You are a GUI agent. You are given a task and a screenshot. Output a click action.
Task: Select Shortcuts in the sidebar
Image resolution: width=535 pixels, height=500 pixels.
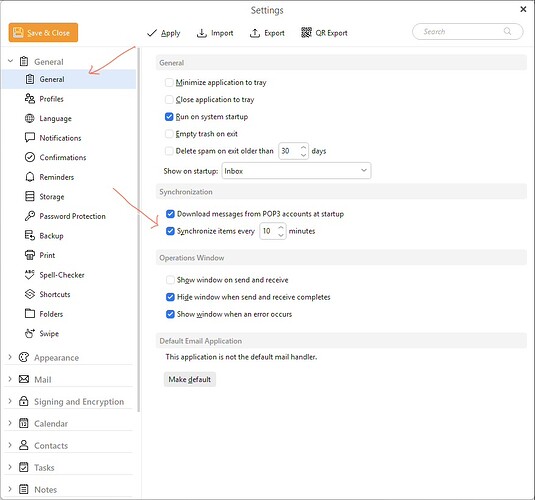(55, 294)
